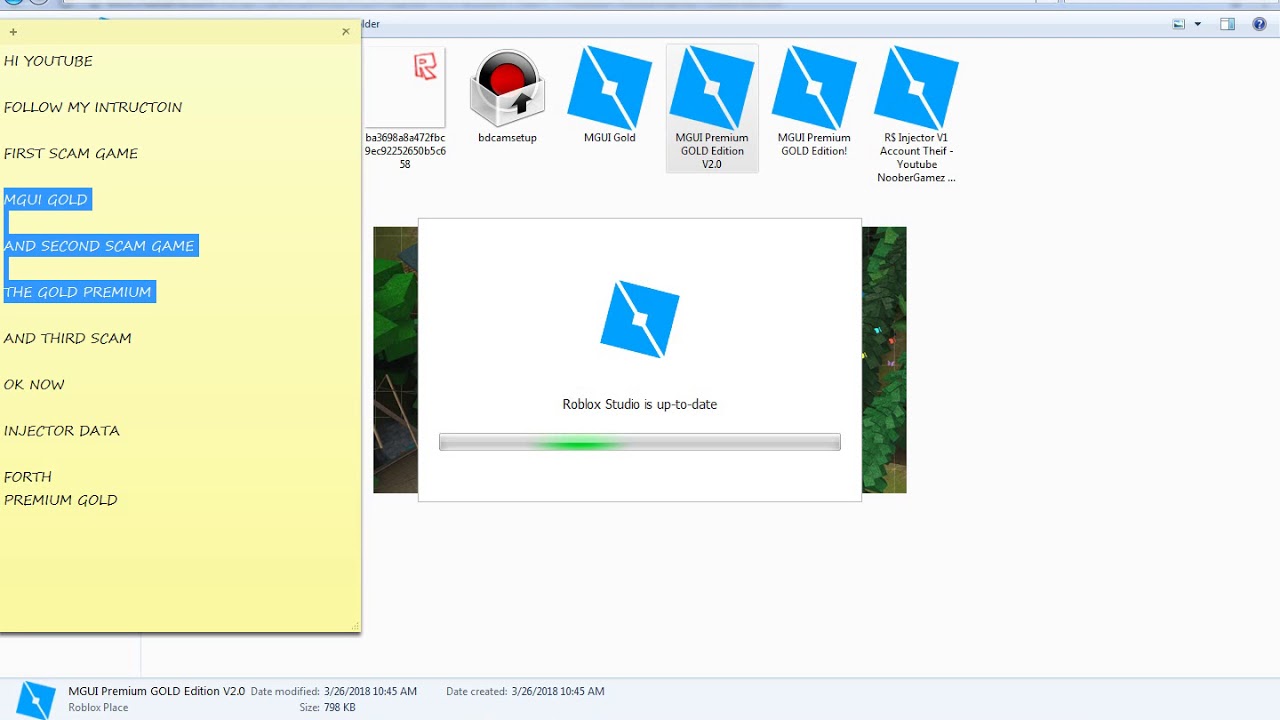Click the details pane Roblox place icon
1280x720 pixels.
point(36,699)
